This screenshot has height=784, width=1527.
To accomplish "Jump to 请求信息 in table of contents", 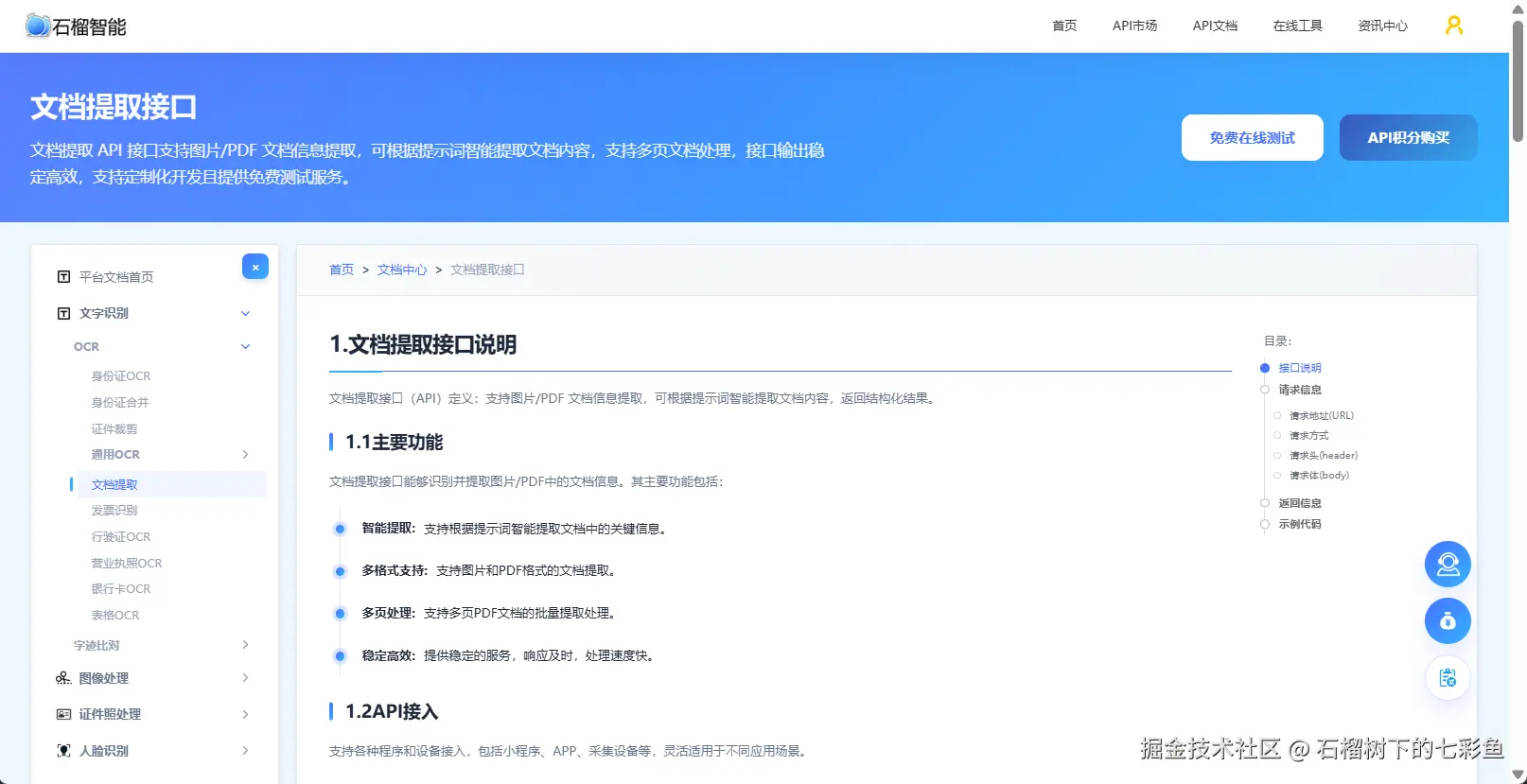I will 1300,390.
